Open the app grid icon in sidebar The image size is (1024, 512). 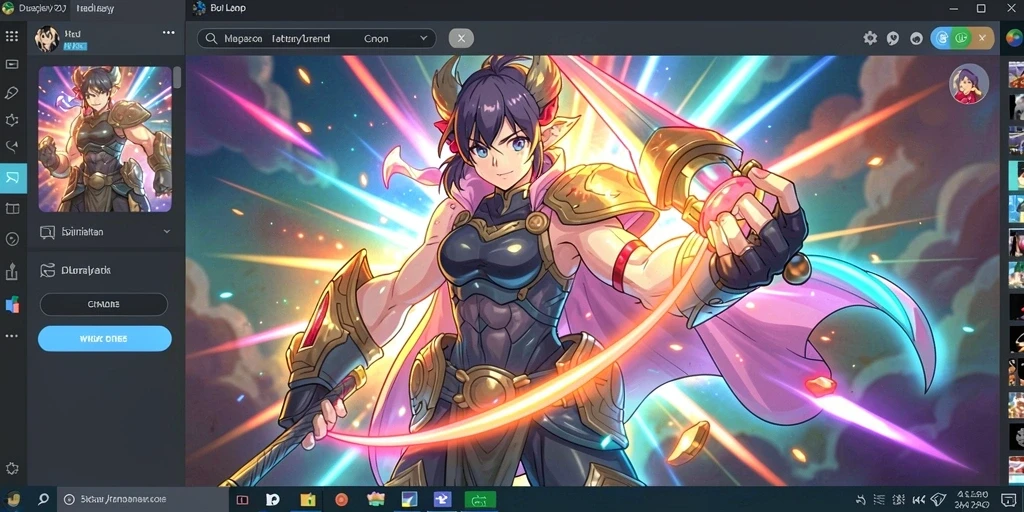pos(11,36)
